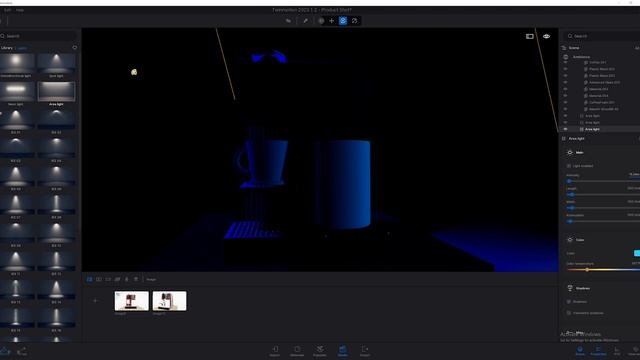Viewport: 640px width, 360px height.
Task: Open the blue Color swatch
Action: 637,253
